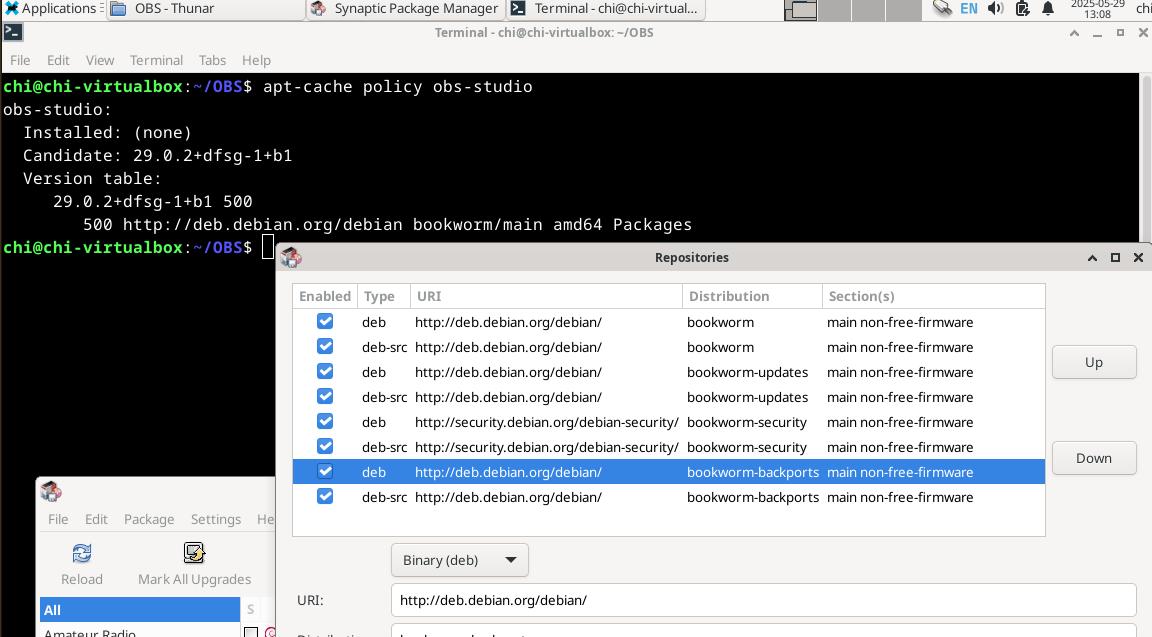Open the Binary (deb) type dropdown
Viewport: 1152px width, 637px height.
click(459, 560)
